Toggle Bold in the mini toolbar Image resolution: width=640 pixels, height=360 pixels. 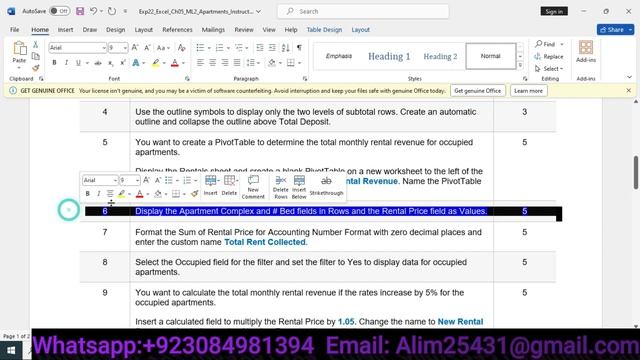click(87, 193)
